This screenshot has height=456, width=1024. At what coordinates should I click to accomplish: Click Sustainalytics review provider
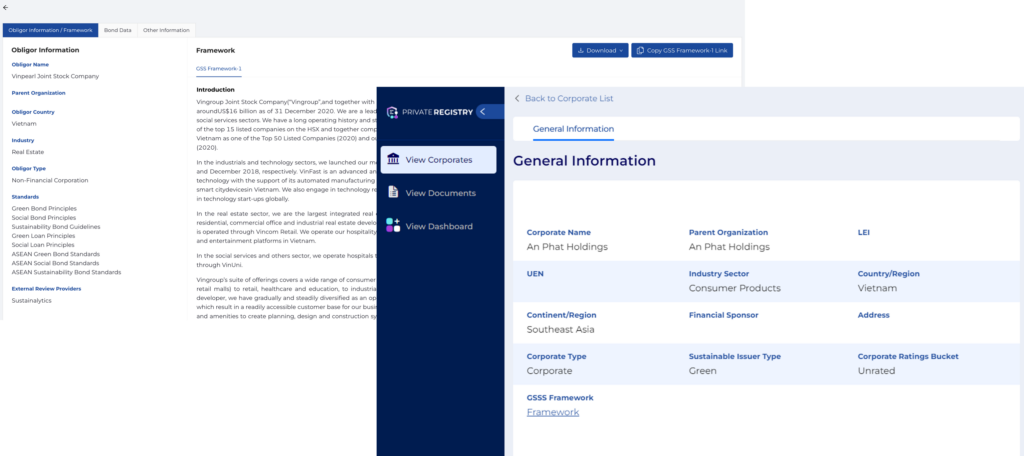[x=31, y=301]
